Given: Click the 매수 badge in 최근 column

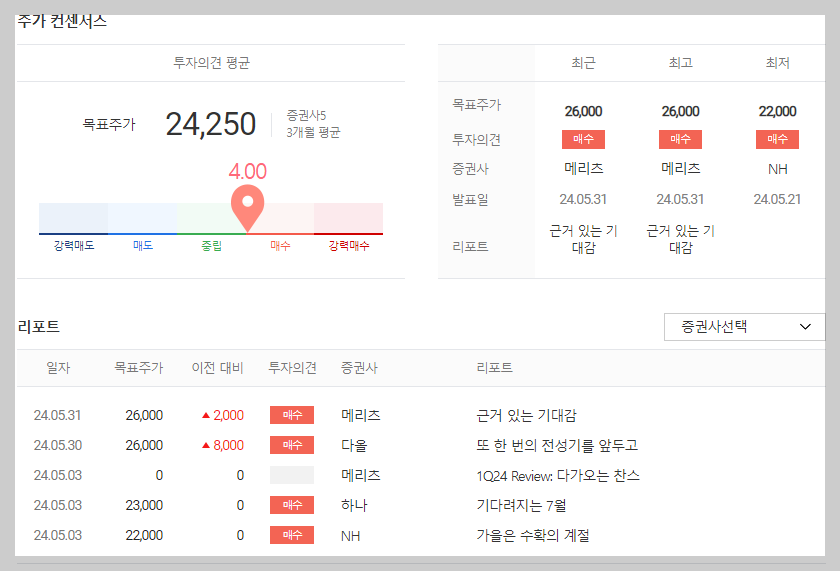Looking at the screenshot, I should tap(583, 139).
